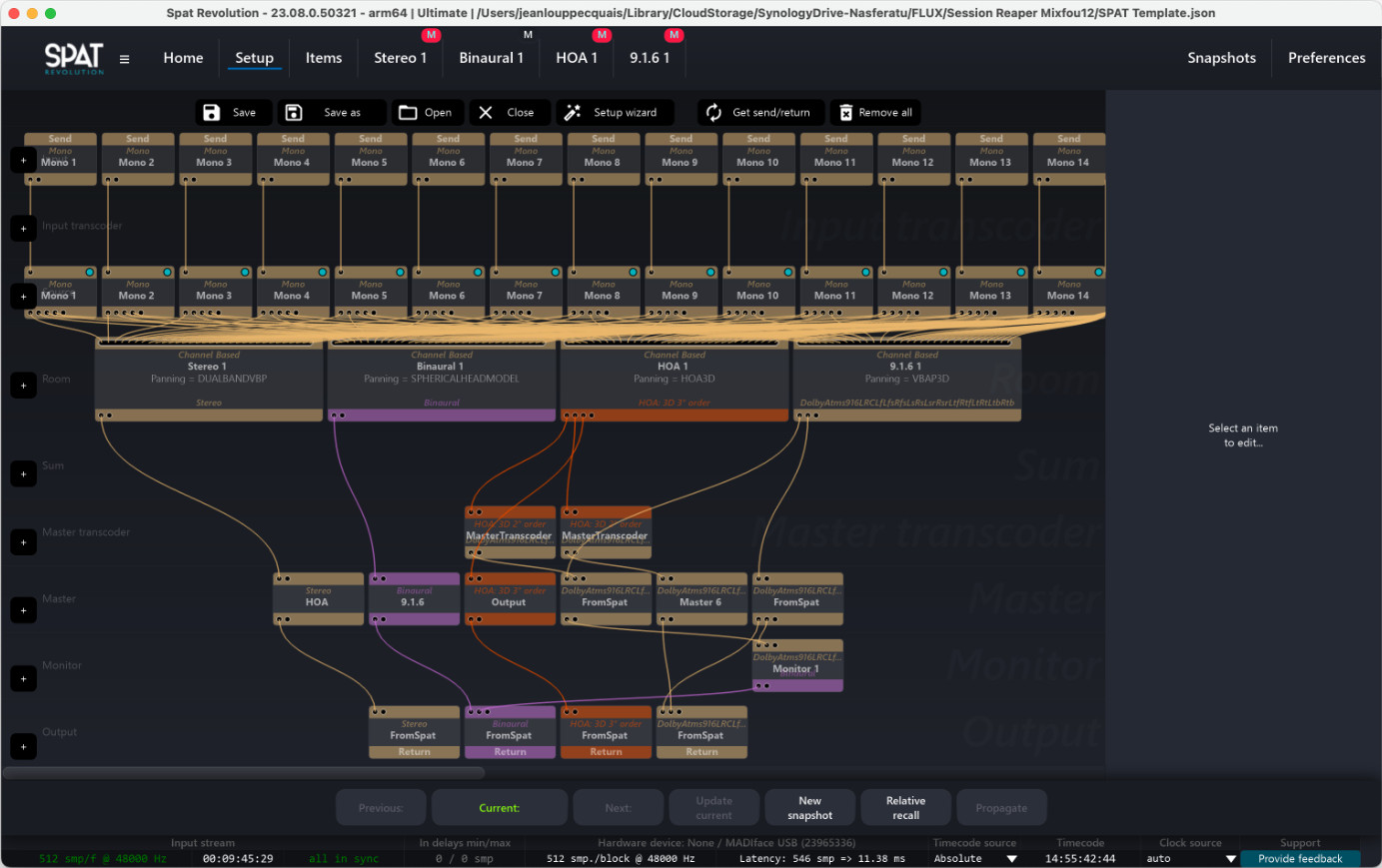Click the Current: snapshot button
Screen dimensions: 1382x868
coord(499,808)
